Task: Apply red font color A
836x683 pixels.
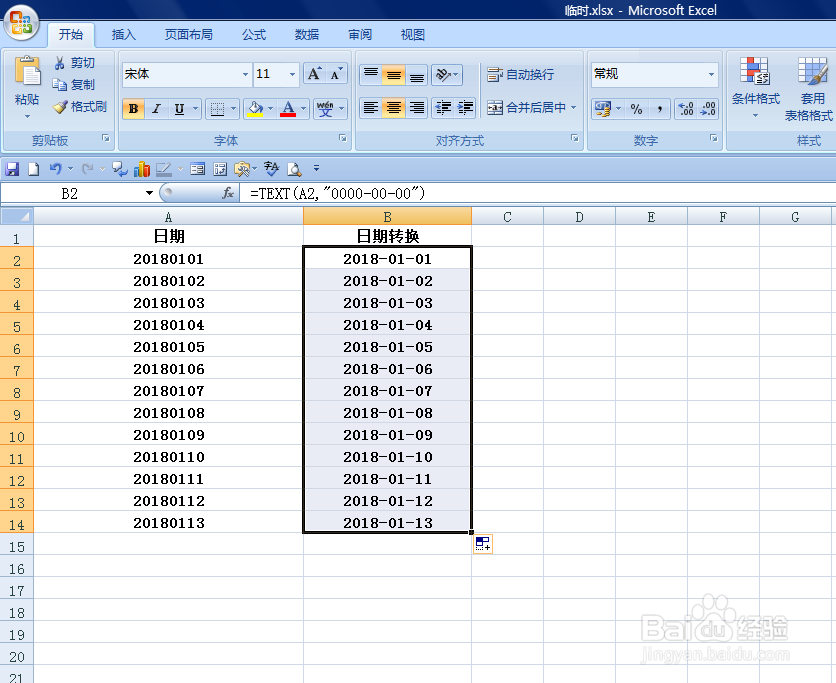Action: click(288, 109)
